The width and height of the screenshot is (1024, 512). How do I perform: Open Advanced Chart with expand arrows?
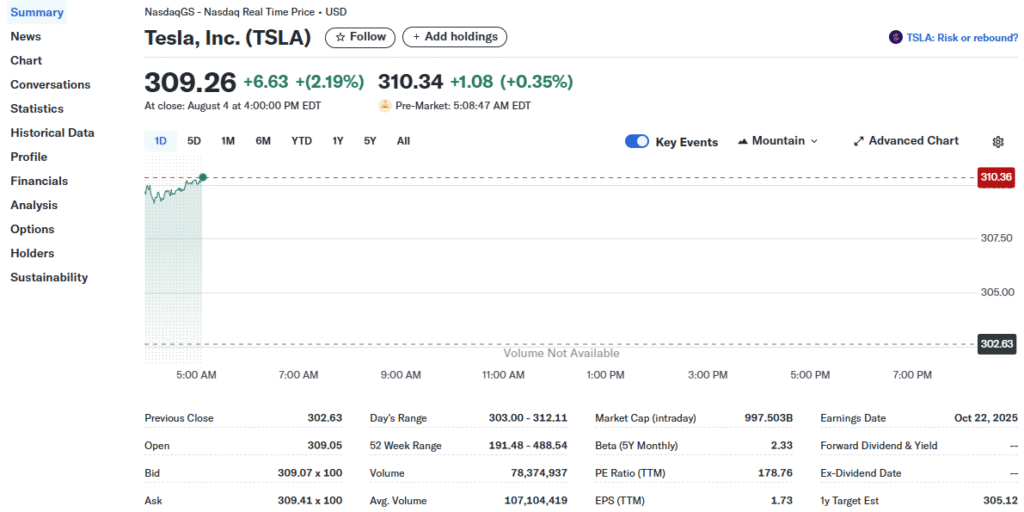906,141
